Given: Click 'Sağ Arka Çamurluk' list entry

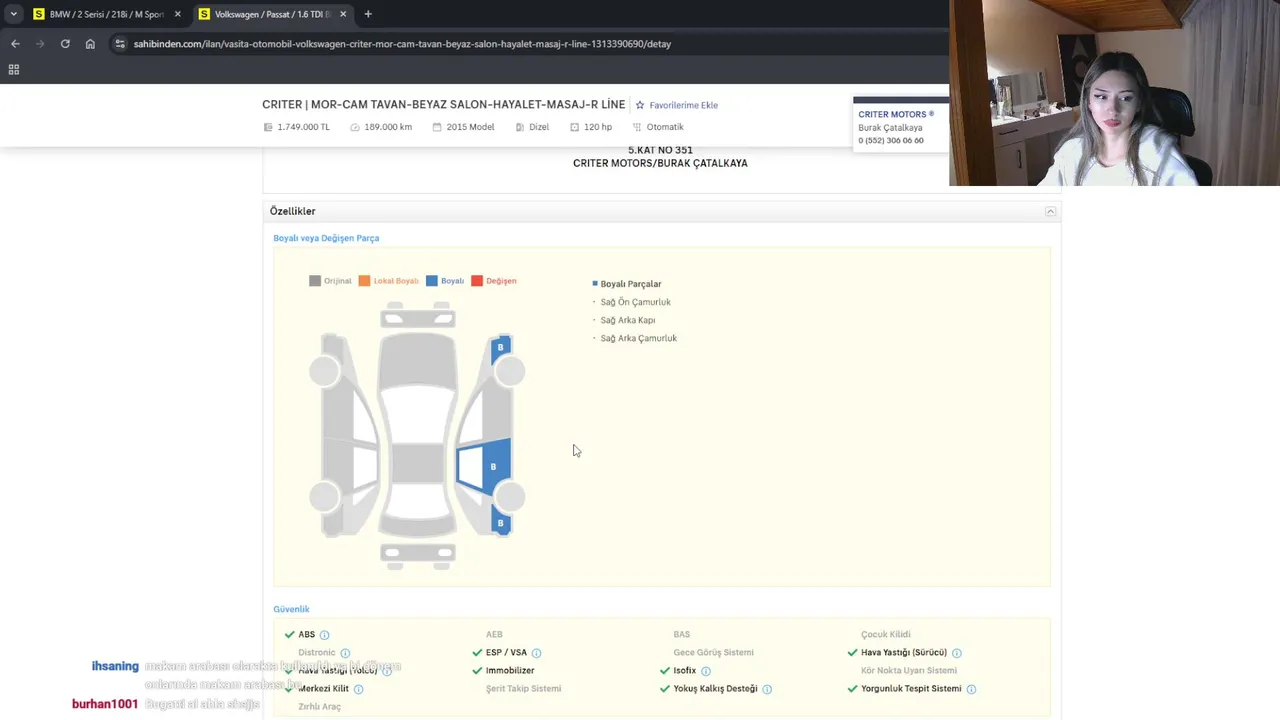Looking at the screenshot, I should pos(638,338).
